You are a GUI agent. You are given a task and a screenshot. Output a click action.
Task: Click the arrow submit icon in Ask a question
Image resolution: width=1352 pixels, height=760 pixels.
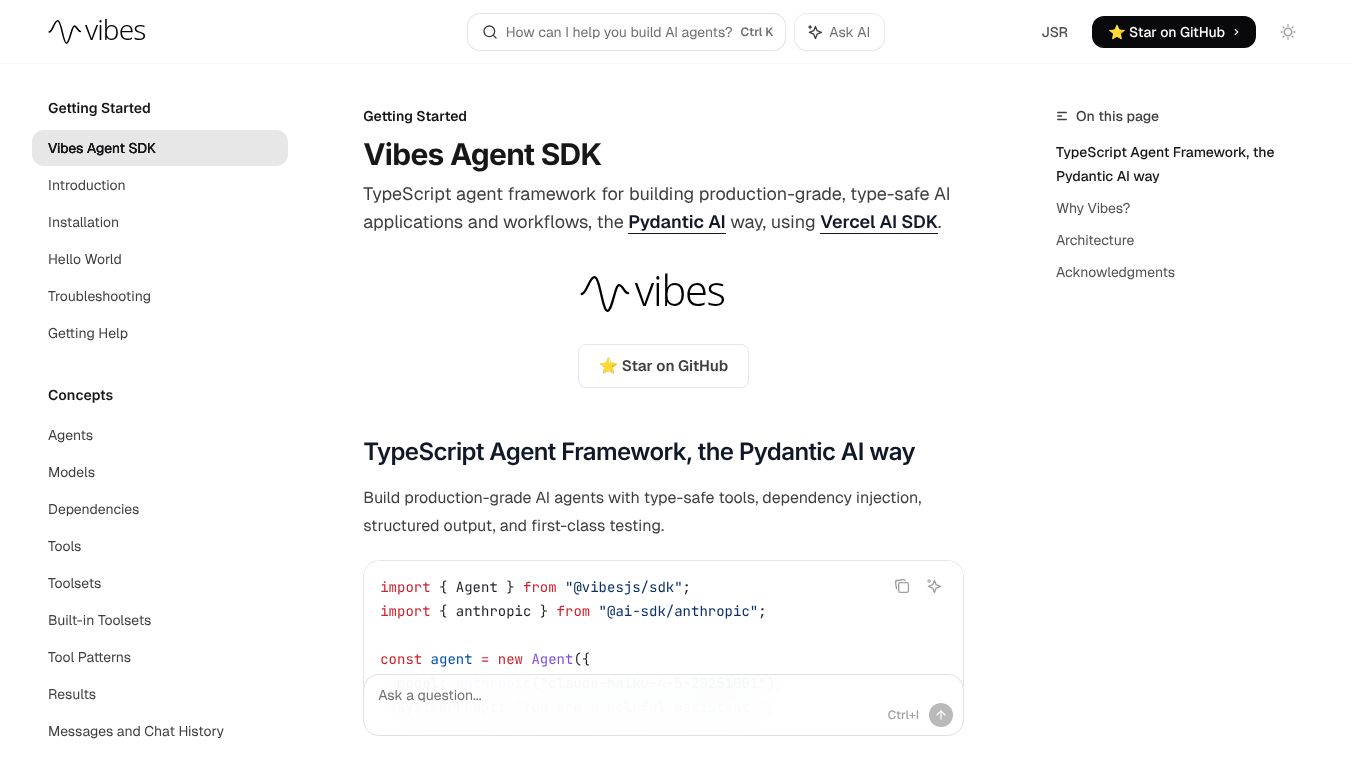941,714
